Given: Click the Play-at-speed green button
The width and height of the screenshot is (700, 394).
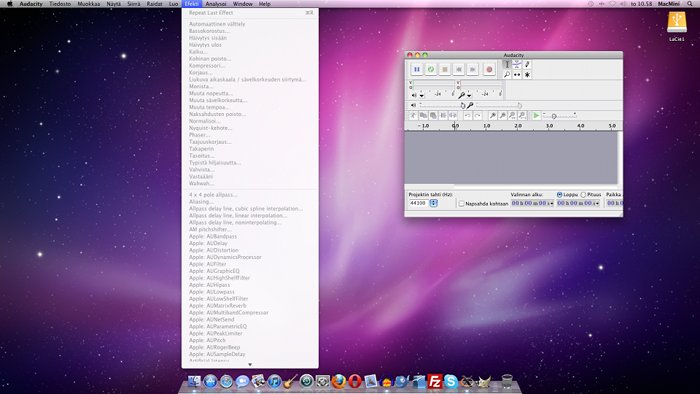Looking at the screenshot, I should pos(536,116).
